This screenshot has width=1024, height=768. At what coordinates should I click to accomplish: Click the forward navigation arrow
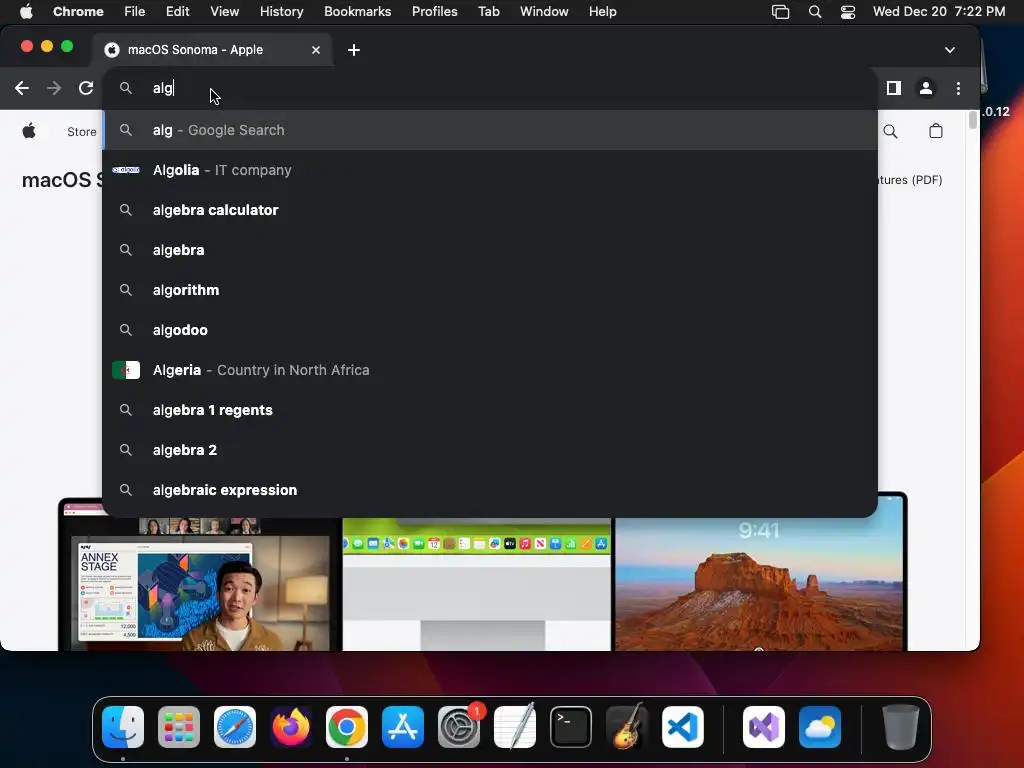click(54, 88)
